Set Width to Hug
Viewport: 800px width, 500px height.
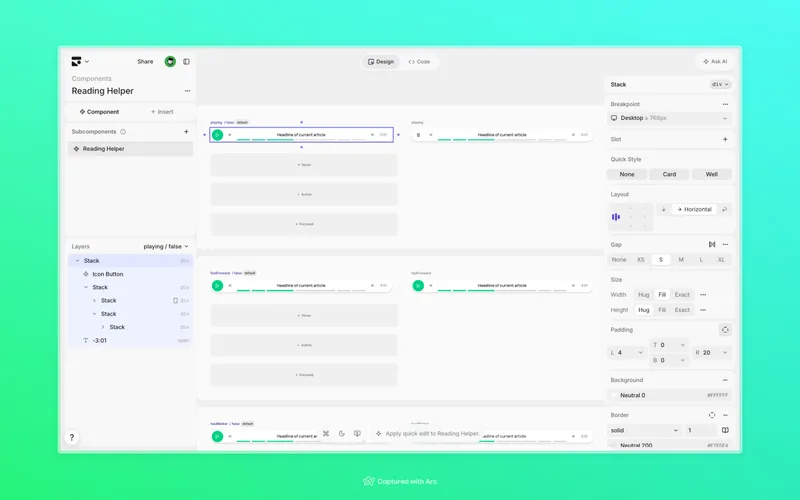tap(644, 295)
